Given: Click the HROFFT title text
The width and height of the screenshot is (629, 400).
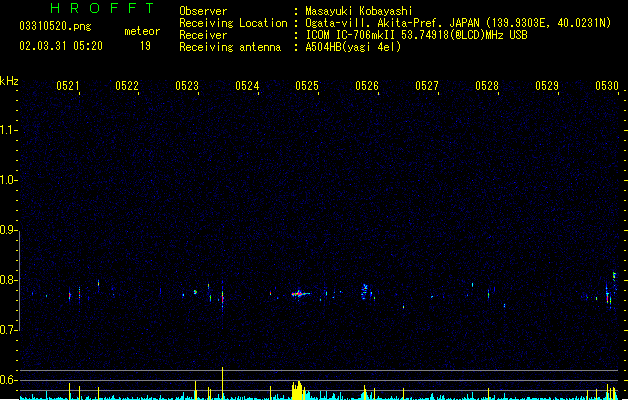Looking at the screenshot, I should click(102, 8).
